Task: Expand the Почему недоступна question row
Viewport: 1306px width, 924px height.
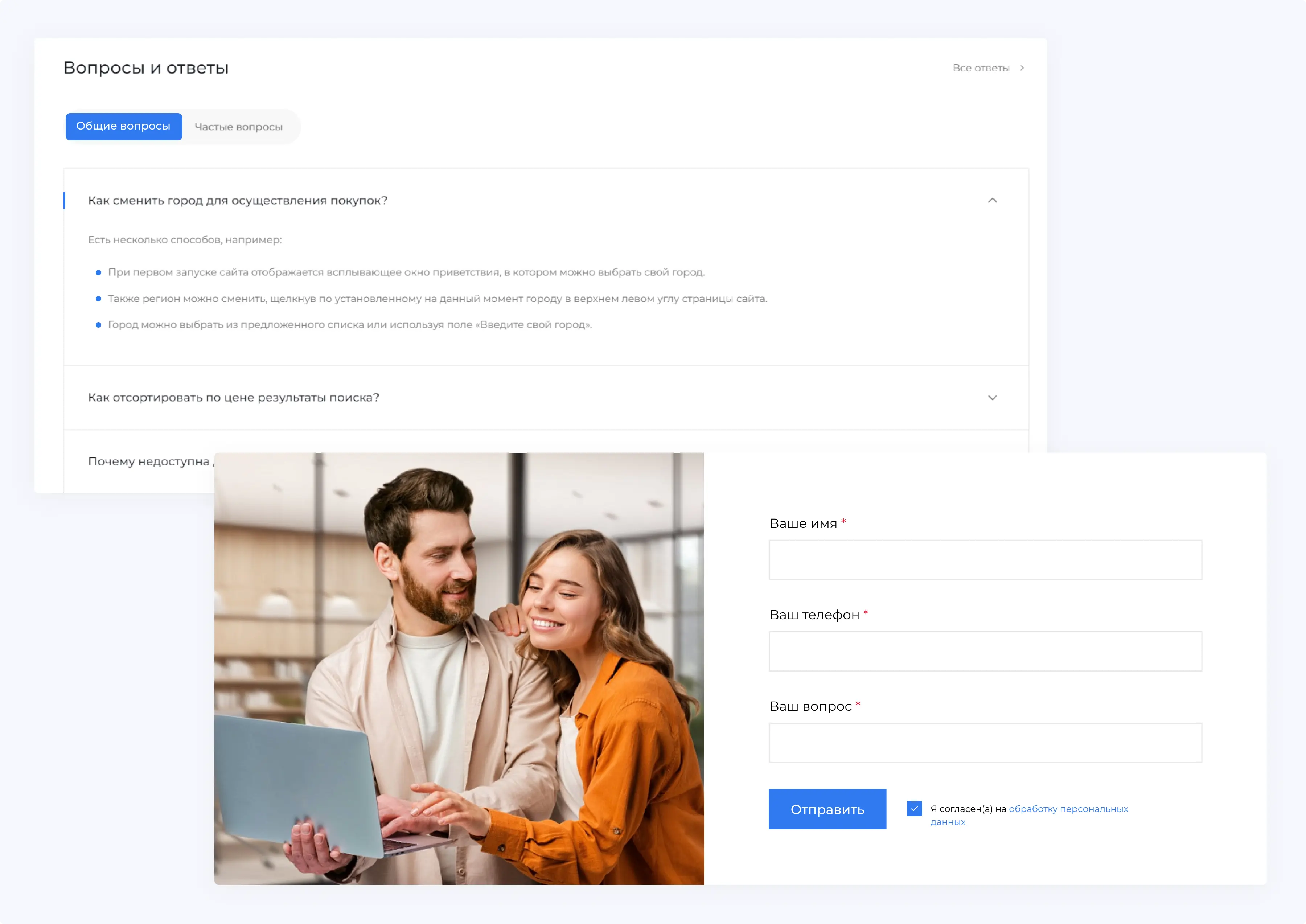Action: (x=149, y=461)
